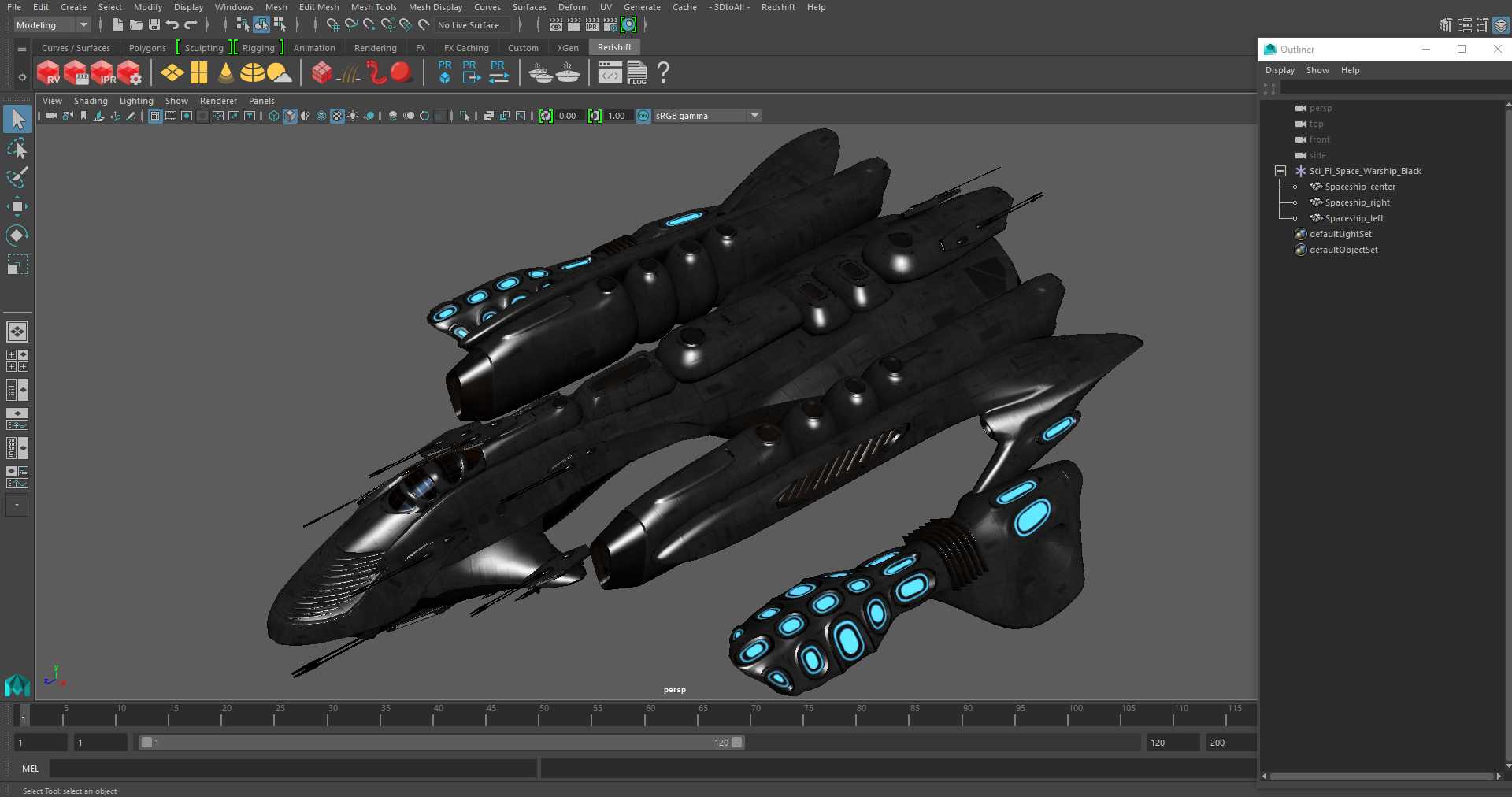Screen dimensions: 1512x797
Task: Save the scene with floppy icon
Action: click(154, 25)
